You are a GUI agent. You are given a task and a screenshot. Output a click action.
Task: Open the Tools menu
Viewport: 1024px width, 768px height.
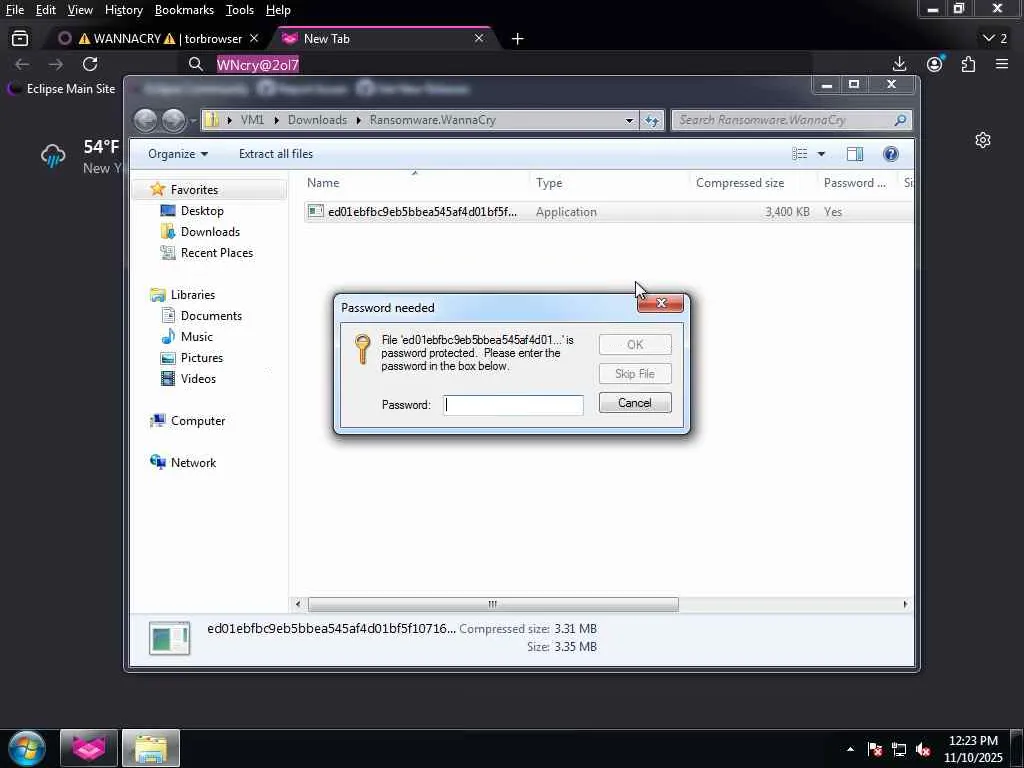[x=239, y=10]
